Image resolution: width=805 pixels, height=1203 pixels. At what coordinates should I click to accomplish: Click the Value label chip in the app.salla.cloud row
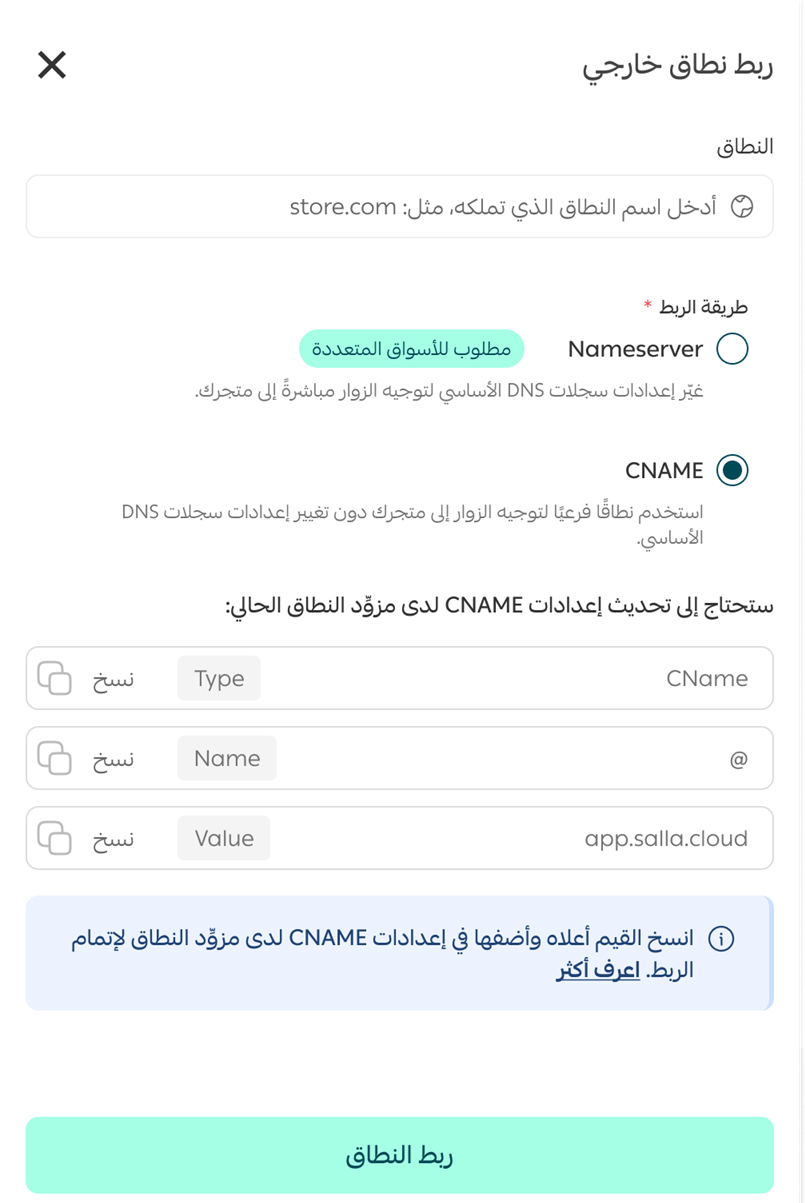point(223,838)
